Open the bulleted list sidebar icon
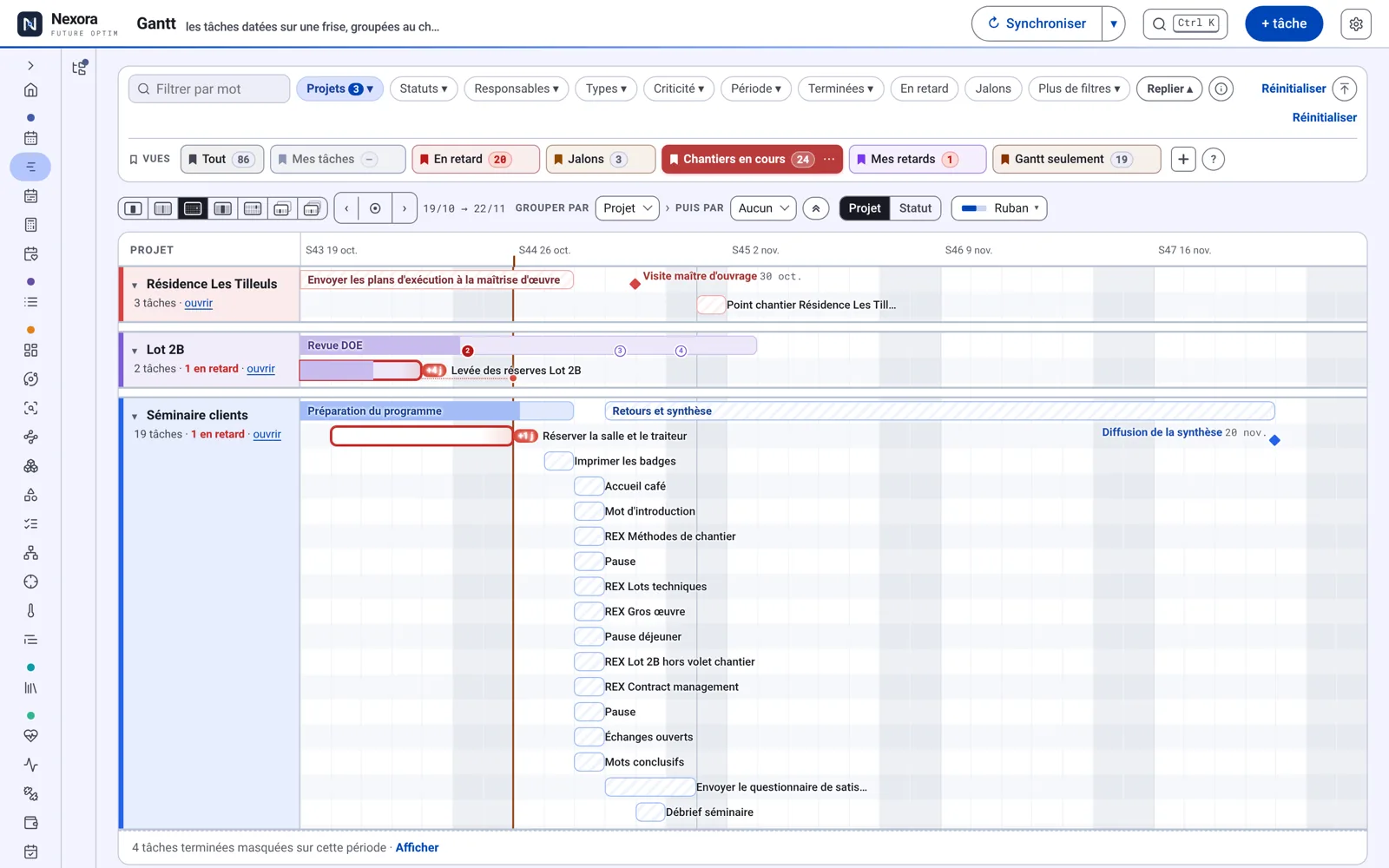 pos(30,302)
